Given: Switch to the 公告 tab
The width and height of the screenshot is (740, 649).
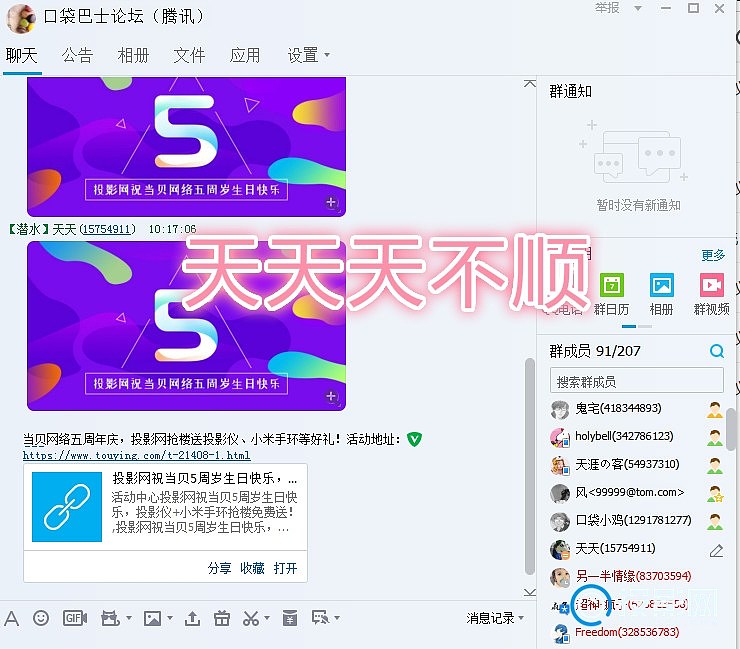Looking at the screenshot, I should [x=77, y=56].
